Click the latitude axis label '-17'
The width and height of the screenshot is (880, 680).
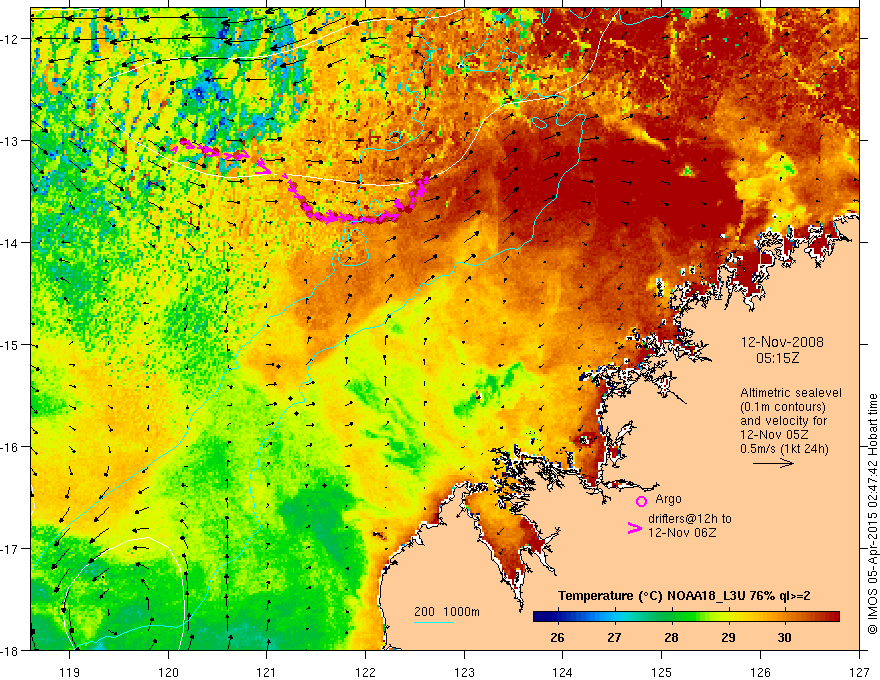[11, 549]
